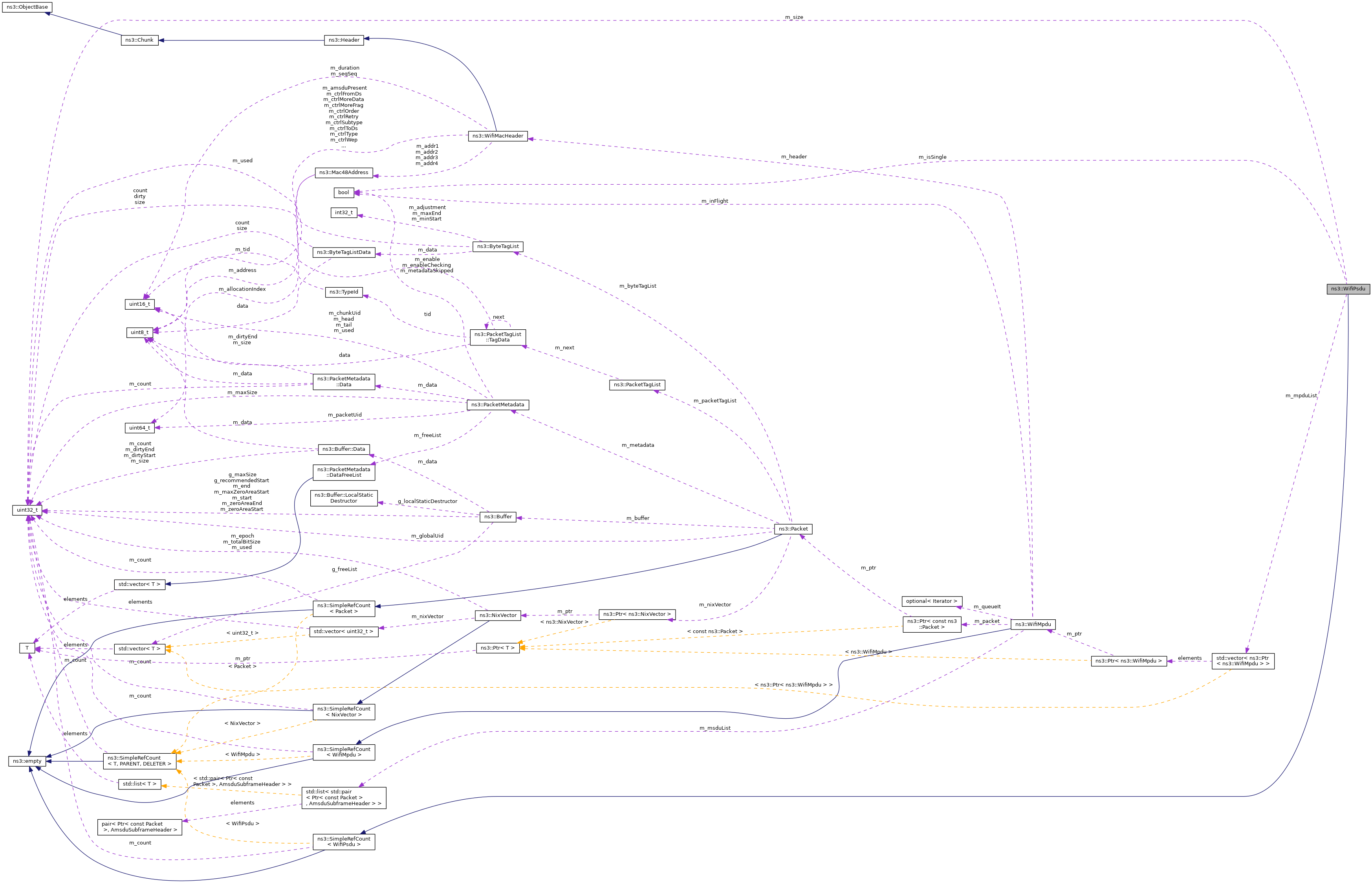Open the ns3::PacketTagList node

pos(637,385)
